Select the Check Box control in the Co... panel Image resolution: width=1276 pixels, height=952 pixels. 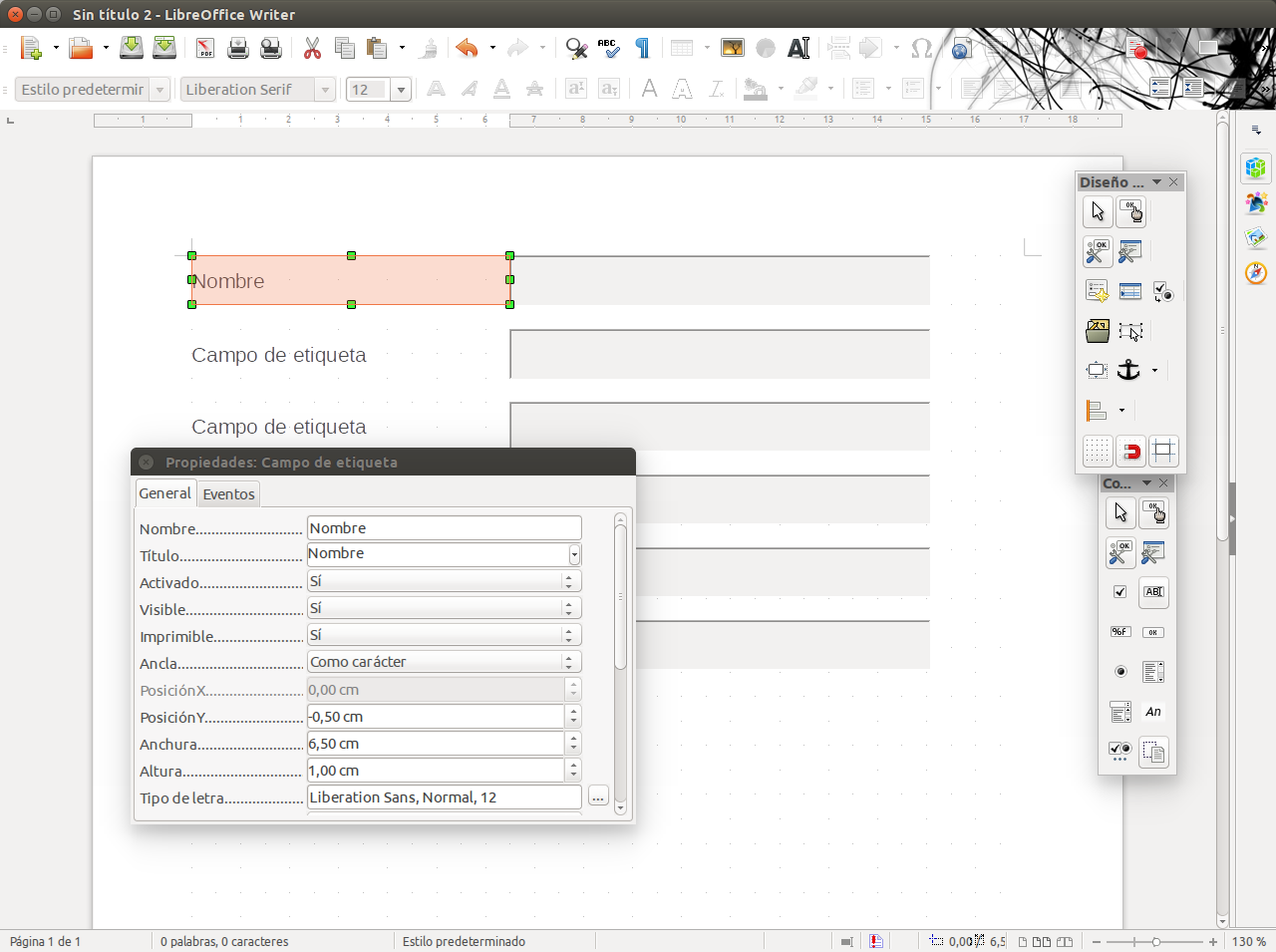[1119, 592]
